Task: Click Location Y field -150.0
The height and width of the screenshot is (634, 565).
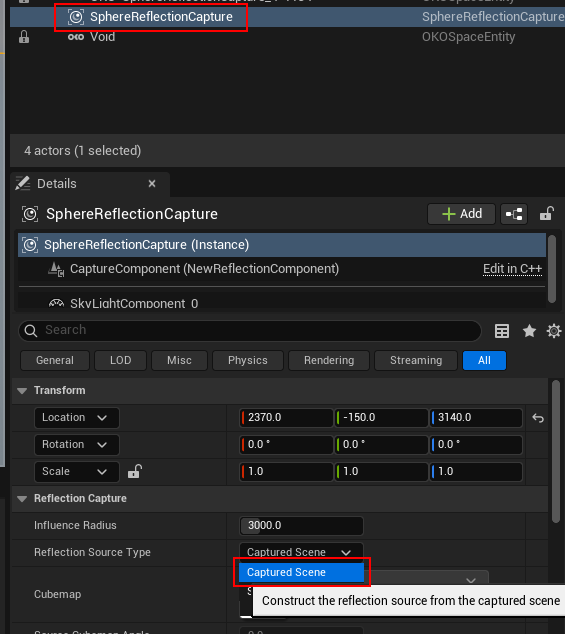Action: tap(381, 418)
